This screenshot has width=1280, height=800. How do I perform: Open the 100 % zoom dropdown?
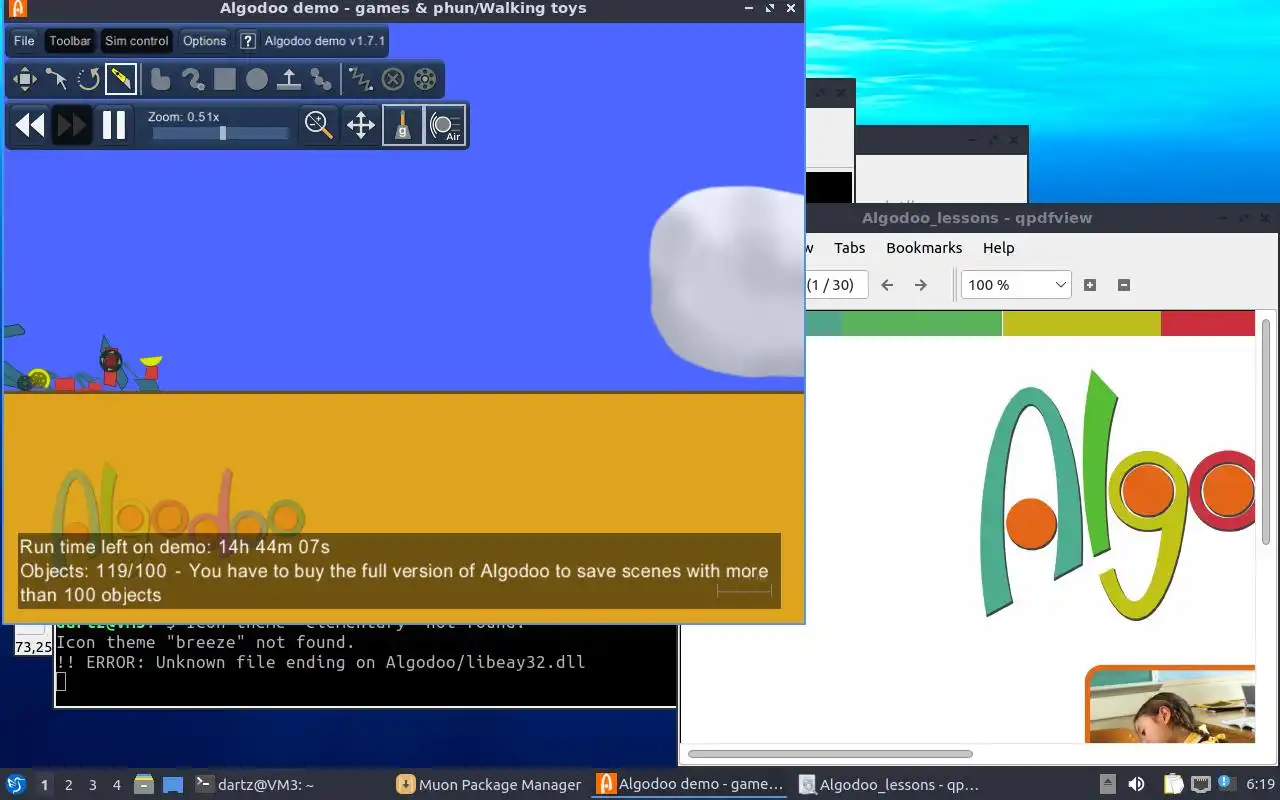coord(1016,285)
